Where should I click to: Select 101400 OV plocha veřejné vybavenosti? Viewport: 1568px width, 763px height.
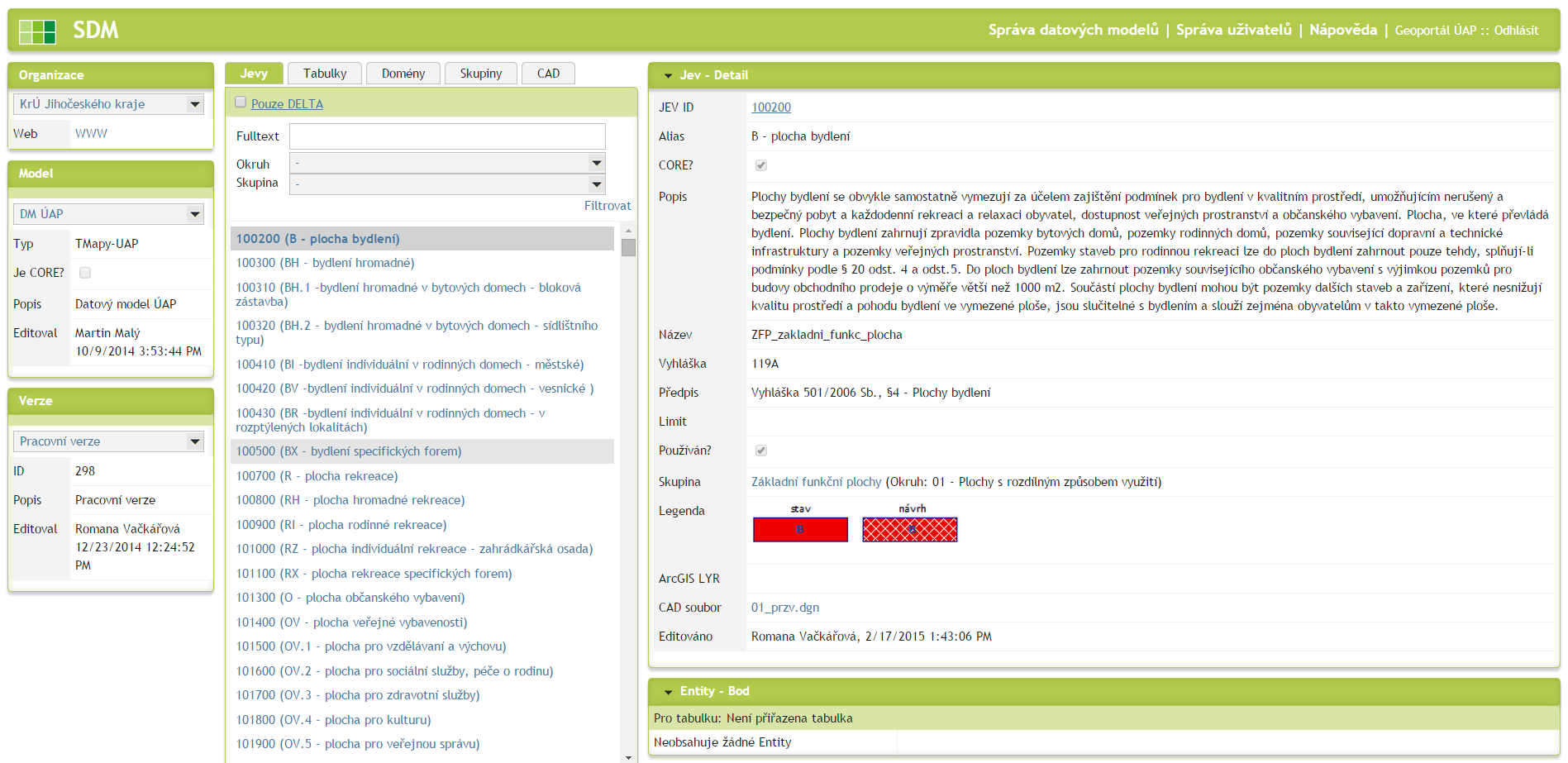(422, 622)
